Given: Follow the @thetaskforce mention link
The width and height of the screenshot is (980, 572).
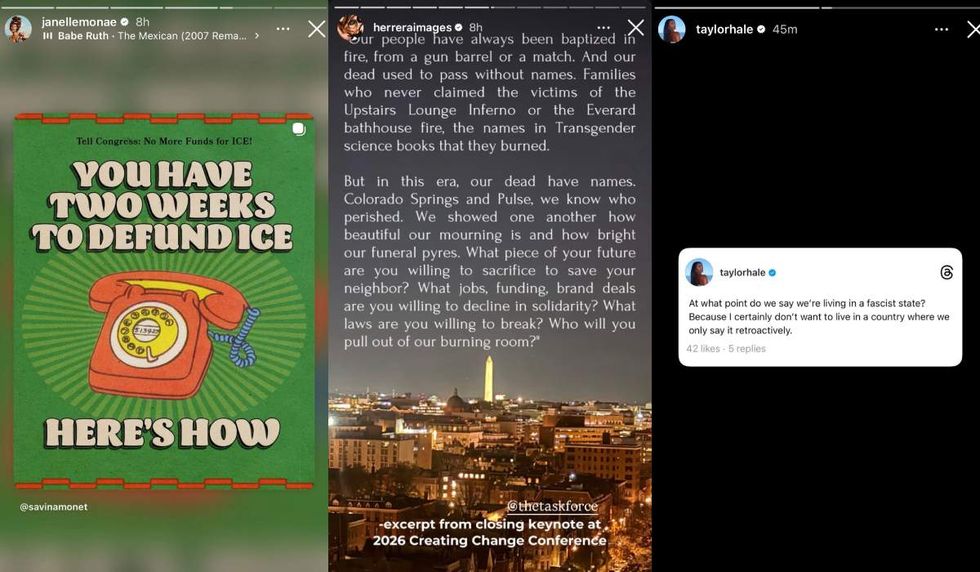Looking at the screenshot, I should [x=552, y=506].
